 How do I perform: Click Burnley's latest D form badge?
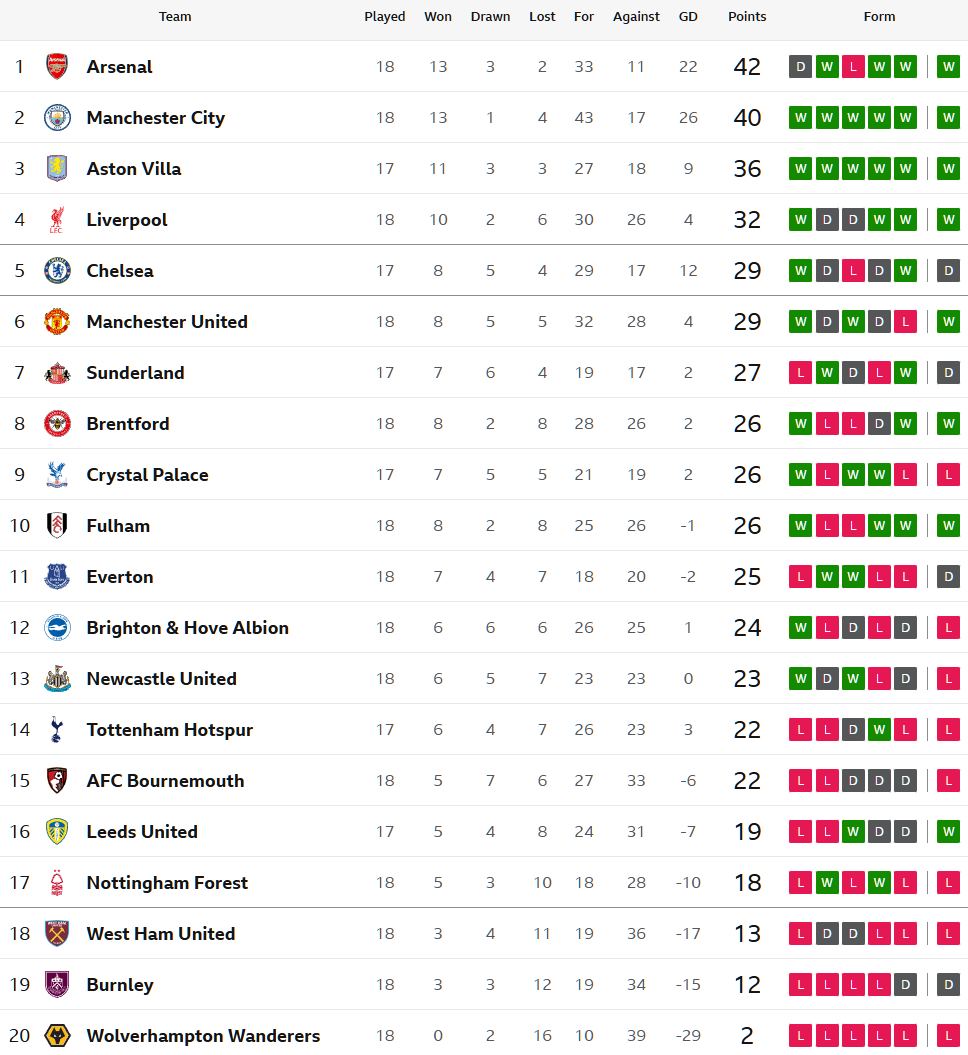coord(949,985)
